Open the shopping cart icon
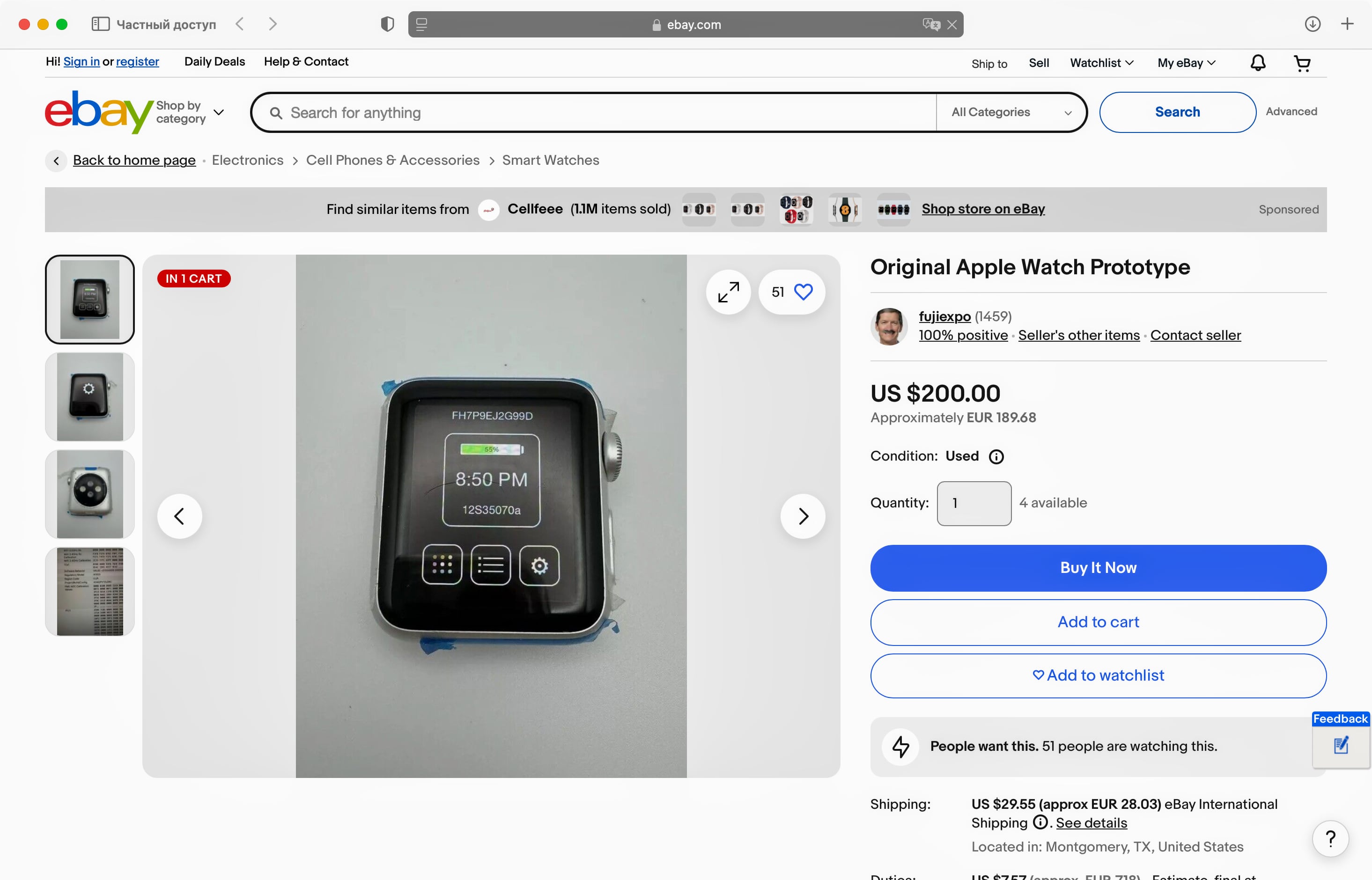1372x880 pixels. (x=1302, y=63)
